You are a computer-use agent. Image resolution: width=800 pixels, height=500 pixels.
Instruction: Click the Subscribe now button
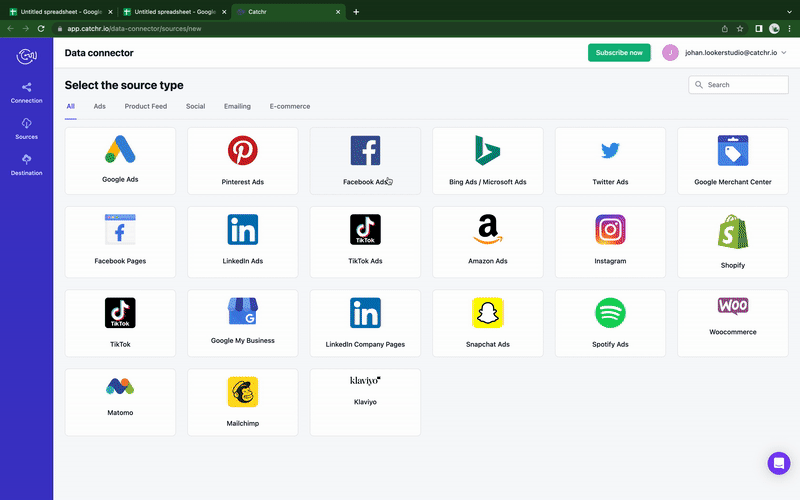pyautogui.click(x=619, y=53)
